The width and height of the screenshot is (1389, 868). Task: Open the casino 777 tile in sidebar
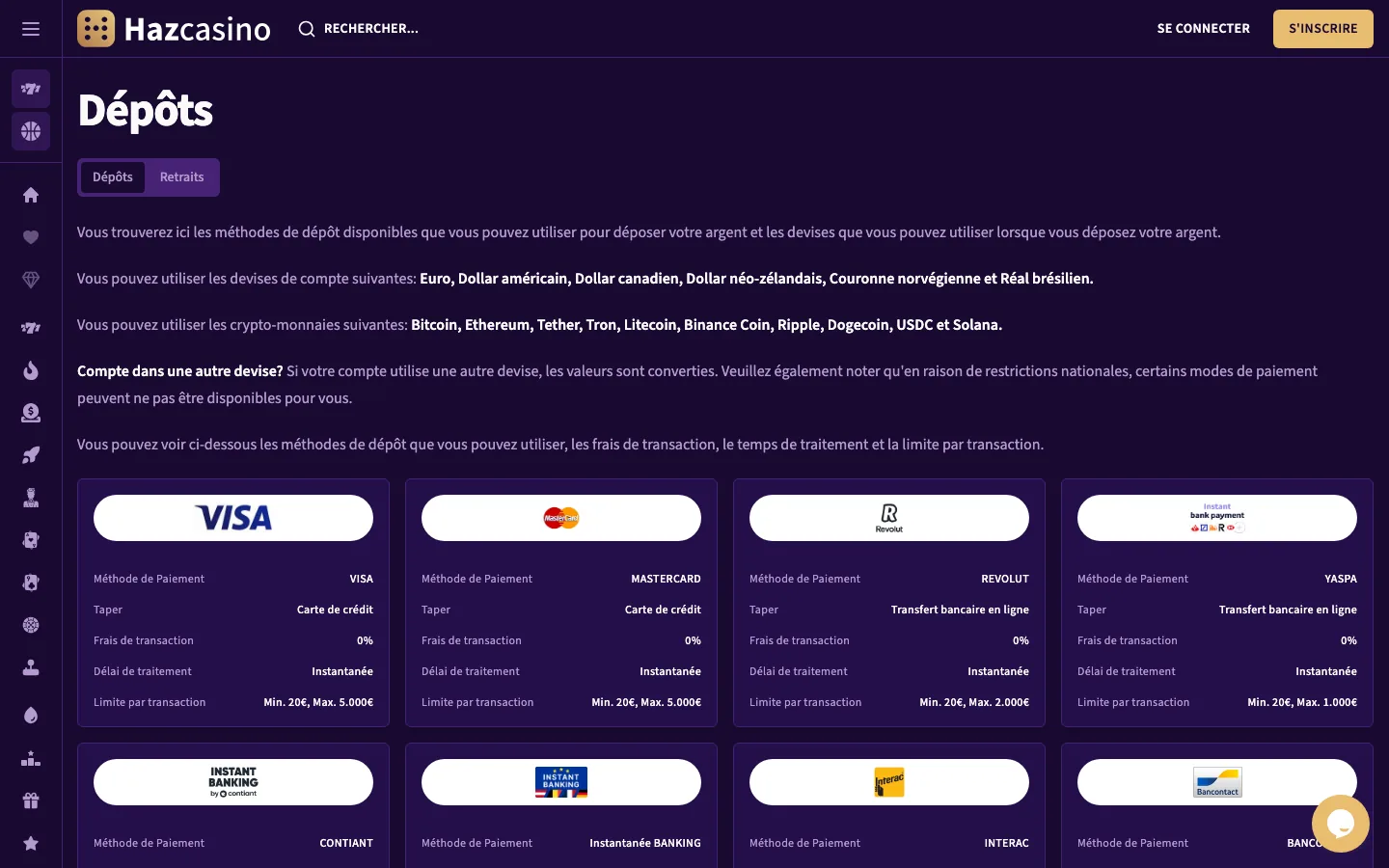point(31,89)
